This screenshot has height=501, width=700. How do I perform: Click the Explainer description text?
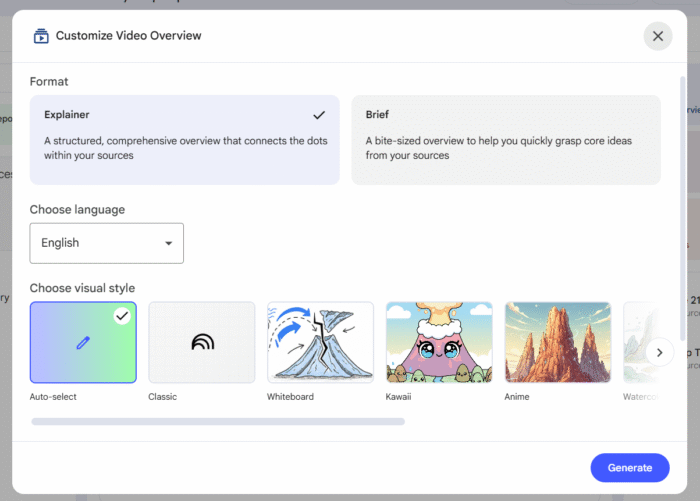[186, 148]
